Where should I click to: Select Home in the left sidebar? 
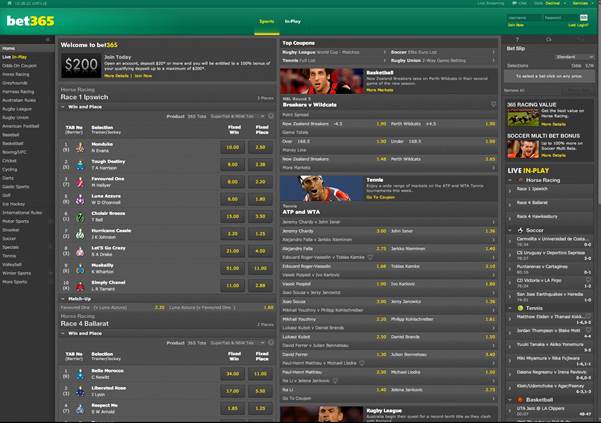point(27,48)
